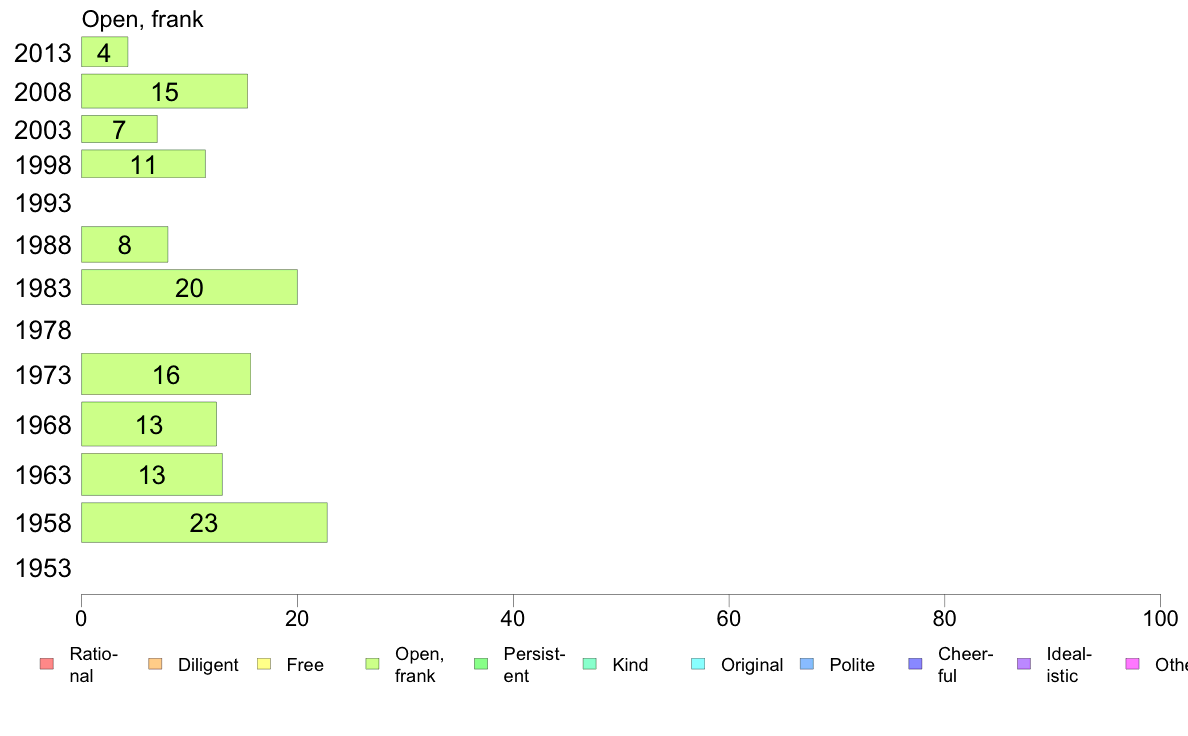Click the 40 tick on x-axis
The height and width of the screenshot is (736, 1188).
513,619
